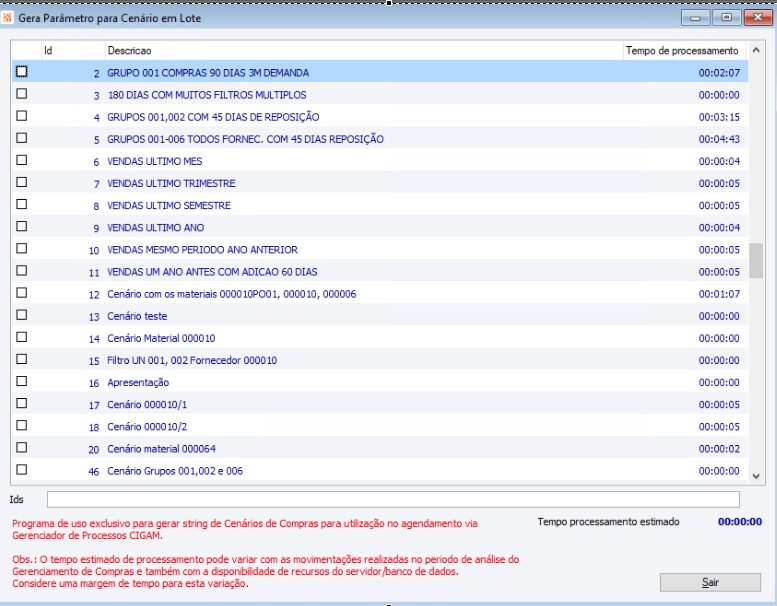Click time value 00:04:43

719,139
